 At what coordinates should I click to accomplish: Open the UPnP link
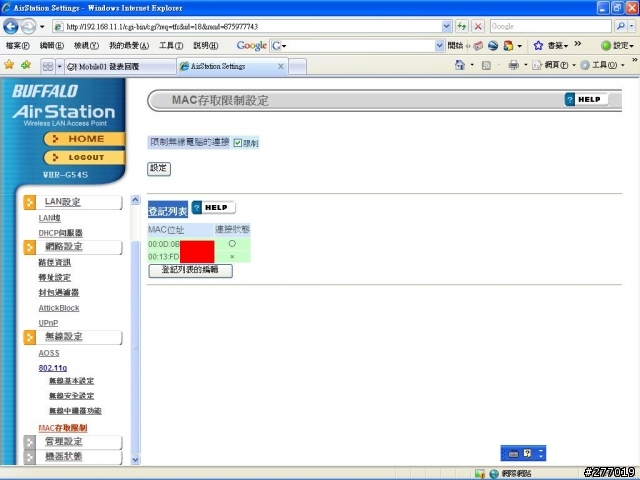(x=48, y=323)
